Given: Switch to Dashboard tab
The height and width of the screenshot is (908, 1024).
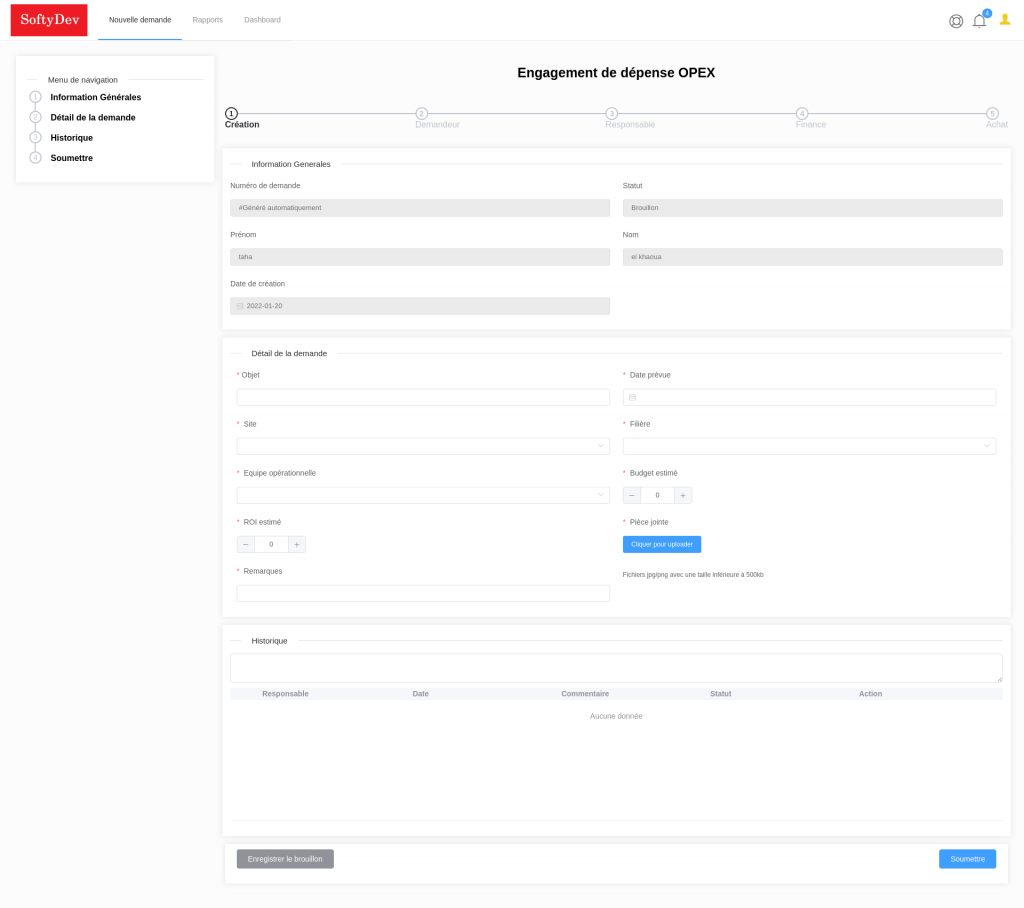Looking at the screenshot, I should [x=263, y=20].
